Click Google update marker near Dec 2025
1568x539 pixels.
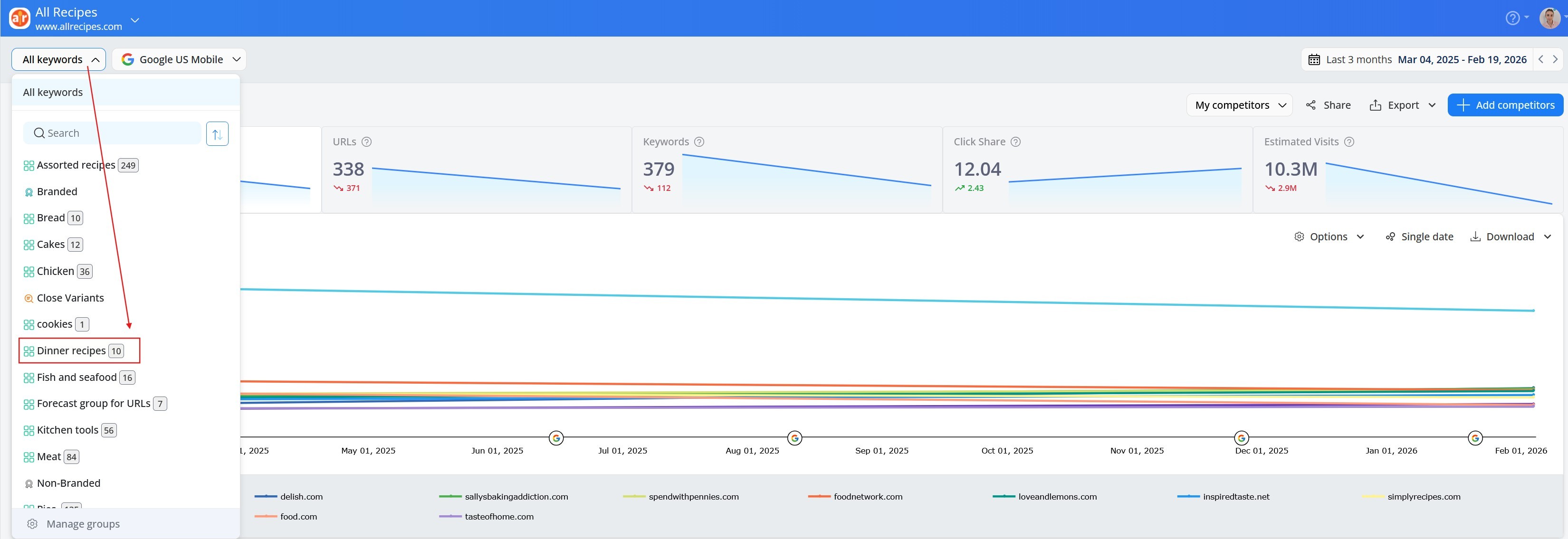[x=1241, y=438]
